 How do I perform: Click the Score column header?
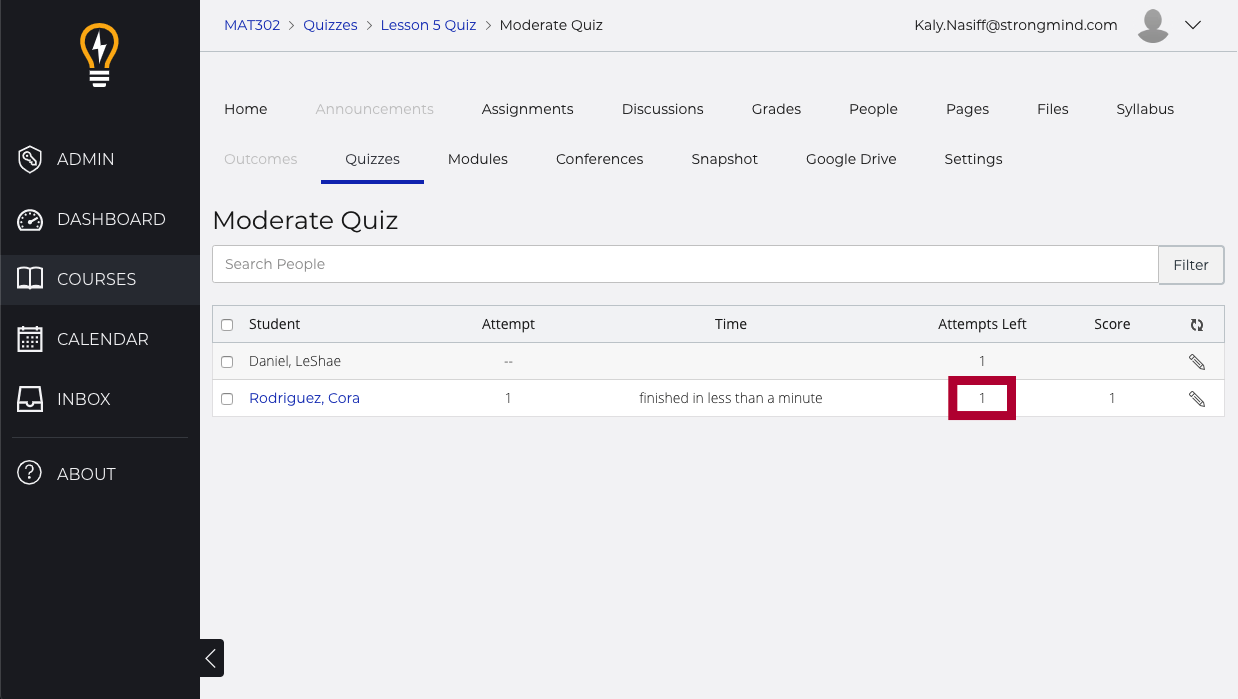click(x=1112, y=324)
